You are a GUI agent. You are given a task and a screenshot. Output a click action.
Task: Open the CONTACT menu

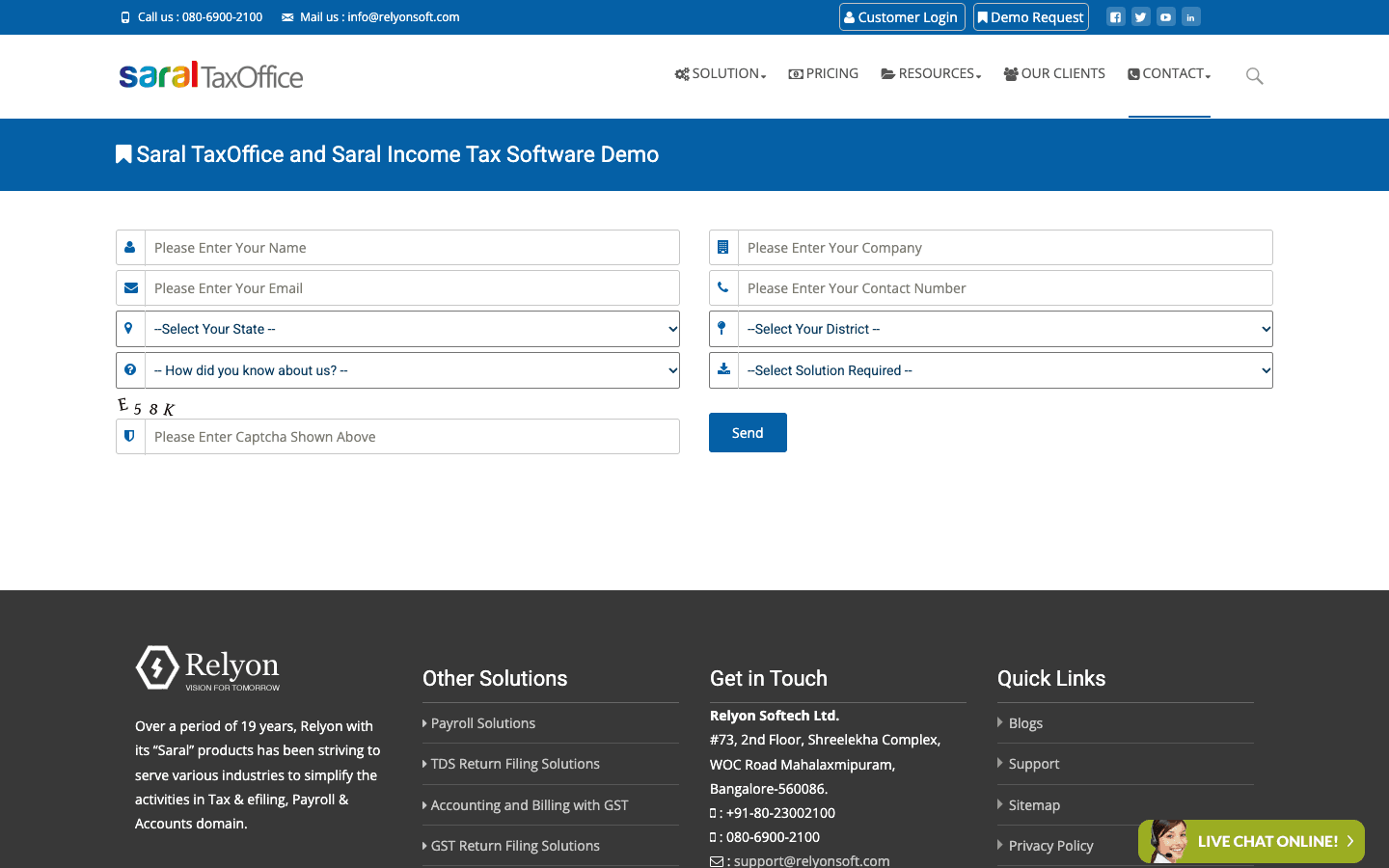tap(1169, 74)
